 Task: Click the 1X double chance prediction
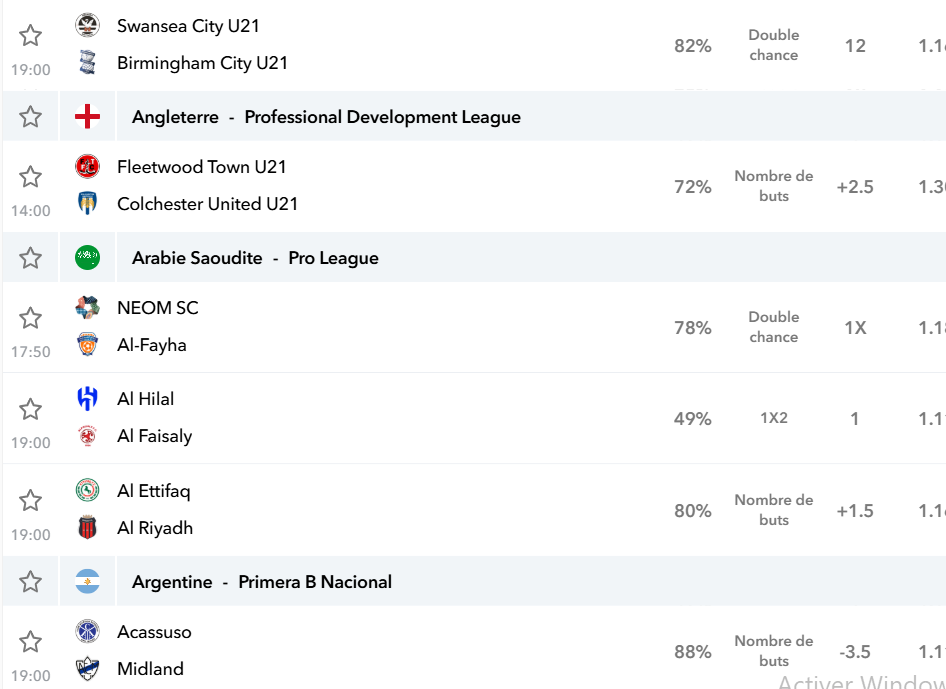pyautogui.click(x=855, y=328)
